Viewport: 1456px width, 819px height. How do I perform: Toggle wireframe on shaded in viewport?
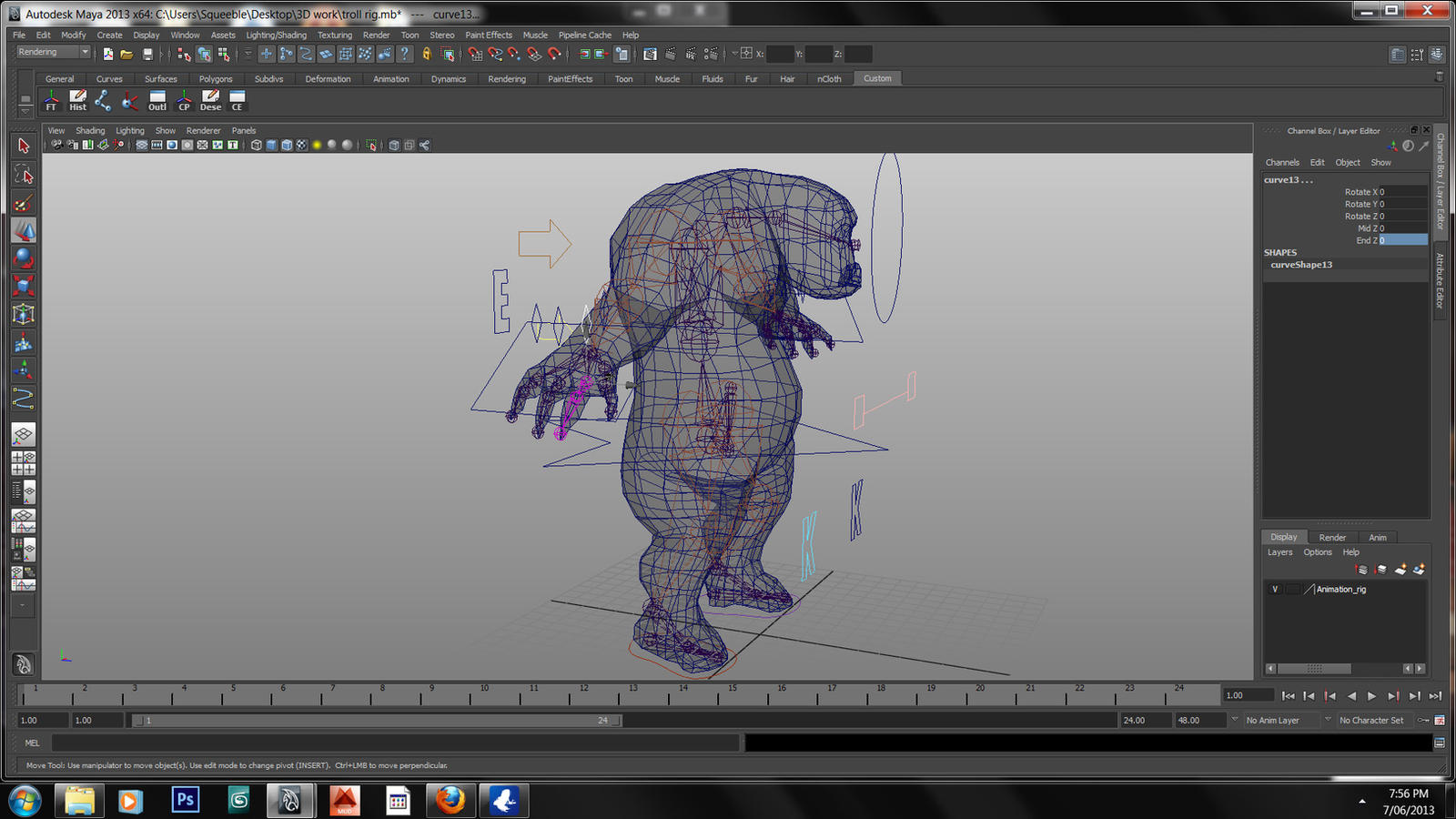coord(287,145)
